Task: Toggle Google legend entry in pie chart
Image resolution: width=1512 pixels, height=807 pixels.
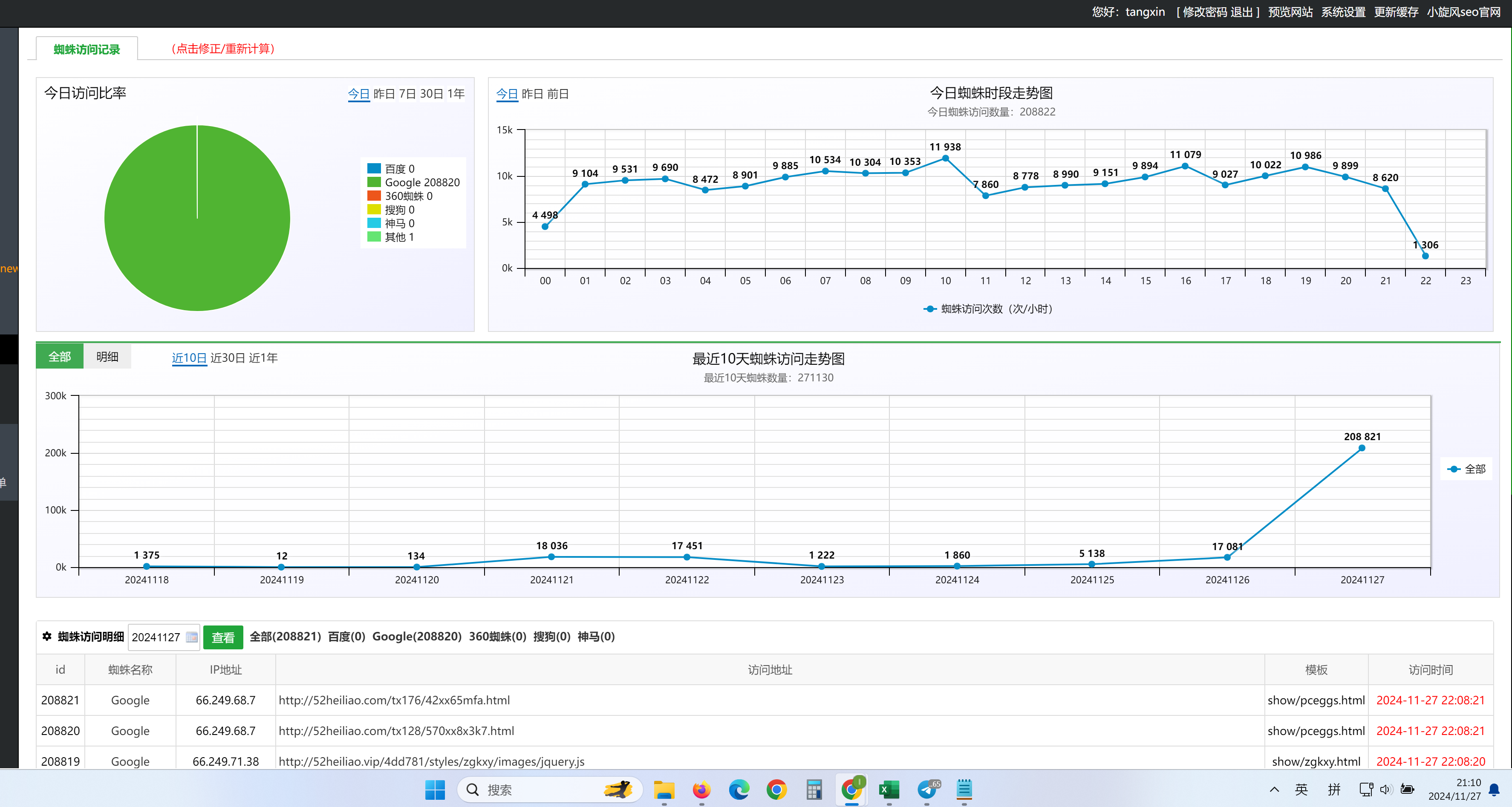Action: tap(421, 182)
